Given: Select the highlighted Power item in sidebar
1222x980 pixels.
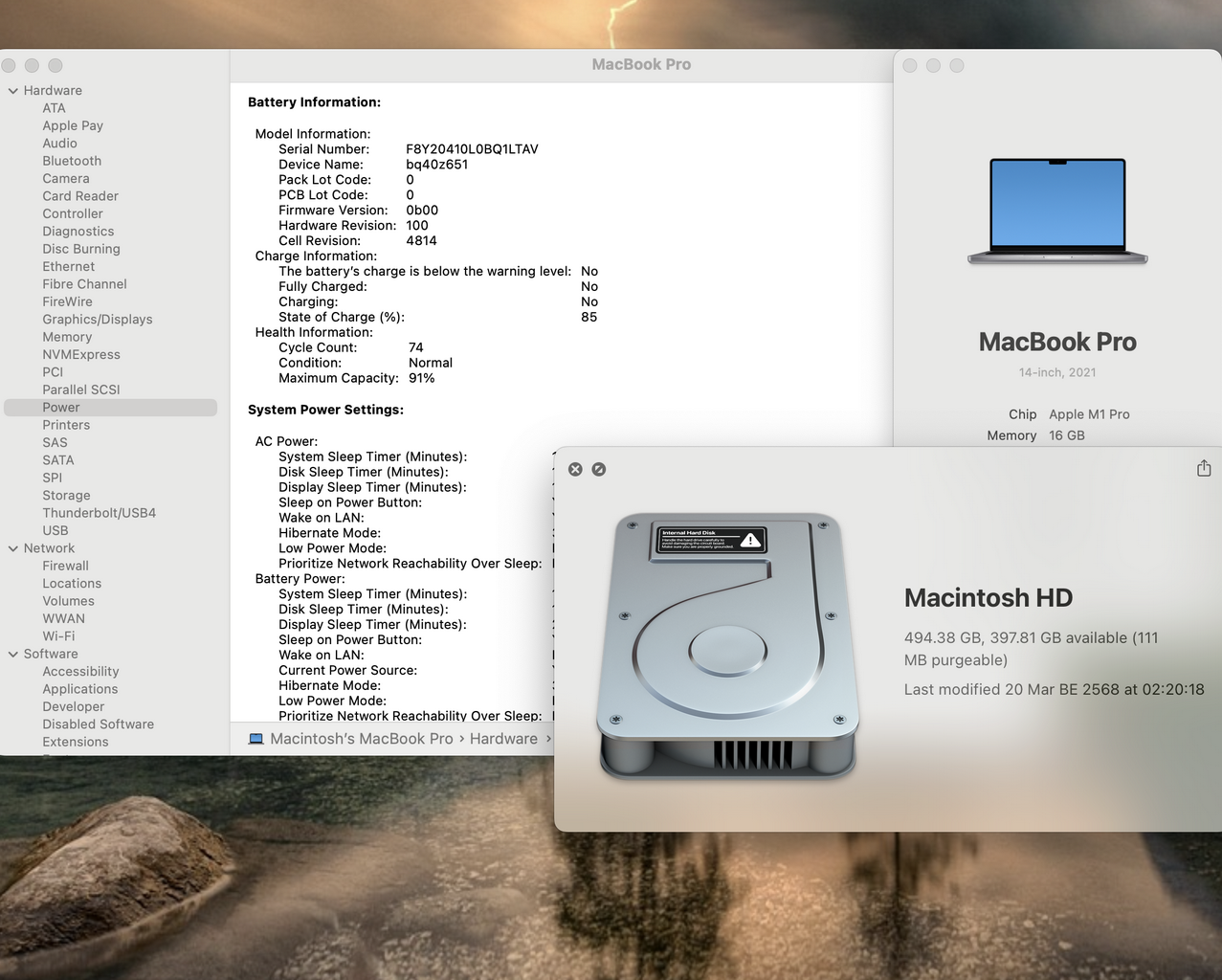Looking at the screenshot, I should tap(111, 408).
